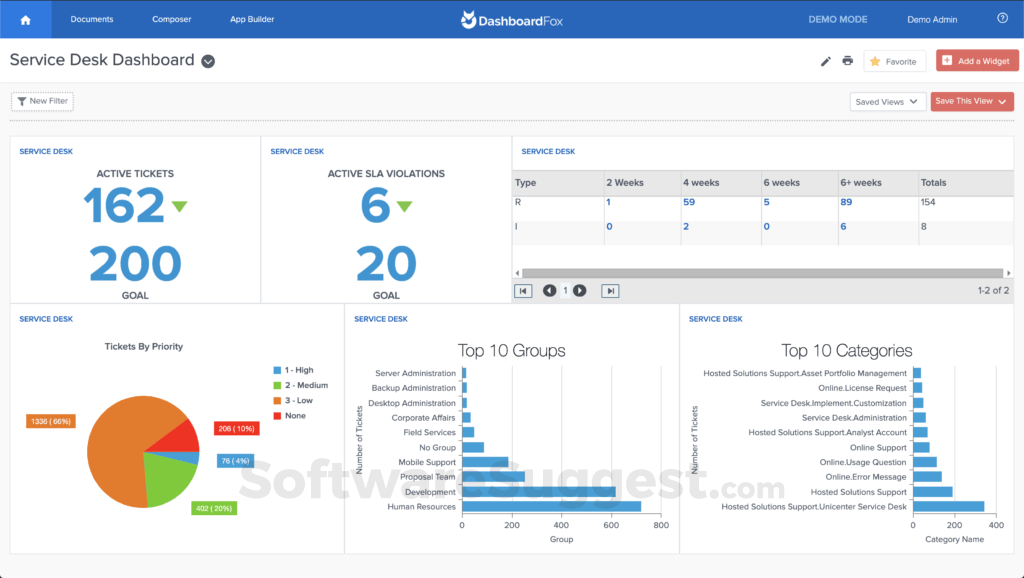
Task: Open the DashboardFox logo in the header
Action: click(511, 18)
